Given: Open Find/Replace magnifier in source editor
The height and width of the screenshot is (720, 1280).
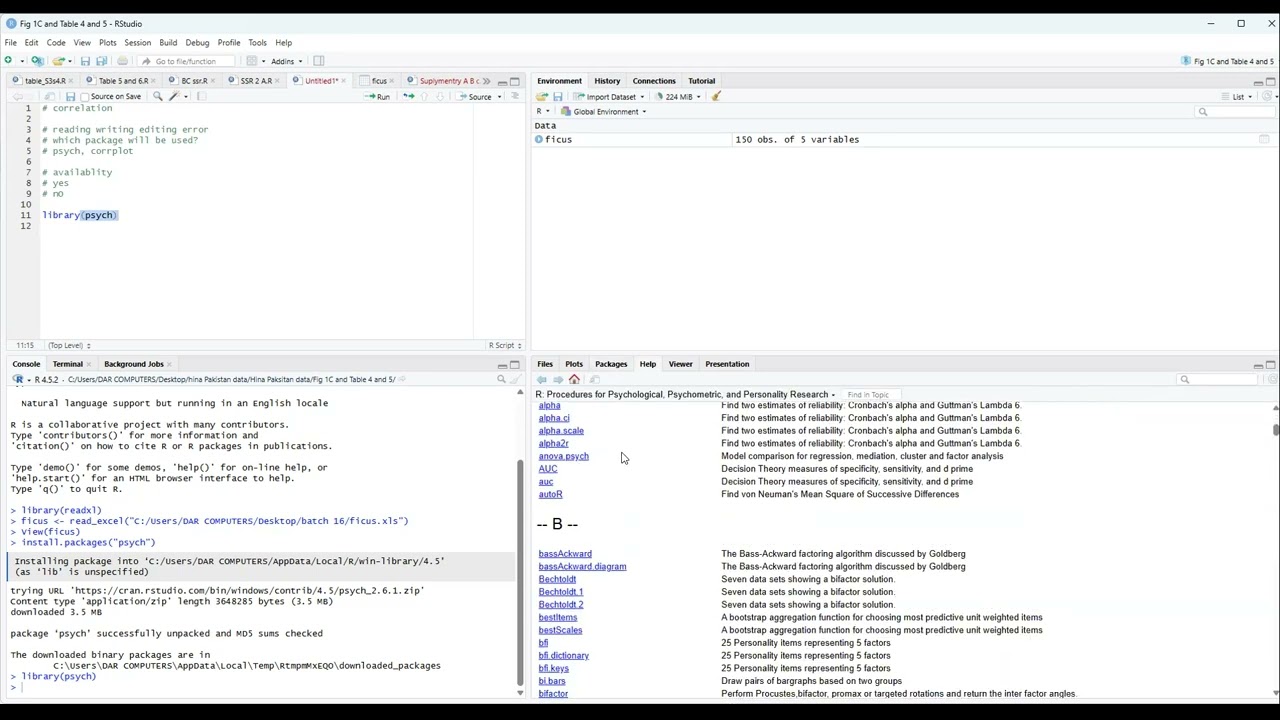Looking at the screenshot, I should pyautogui.click(x=157, y=97).
